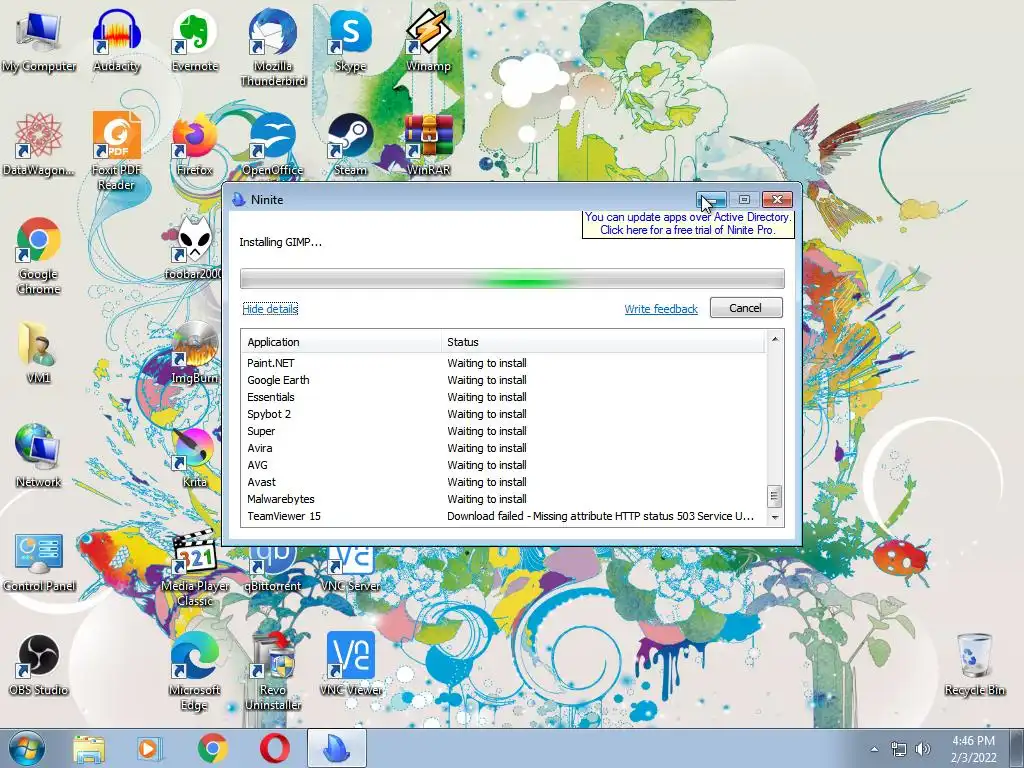The height and width of the screenshot is (768, 1024).
Task: Open the Windows Start menu
Action: pyautogui.click(x=26, y=748)
